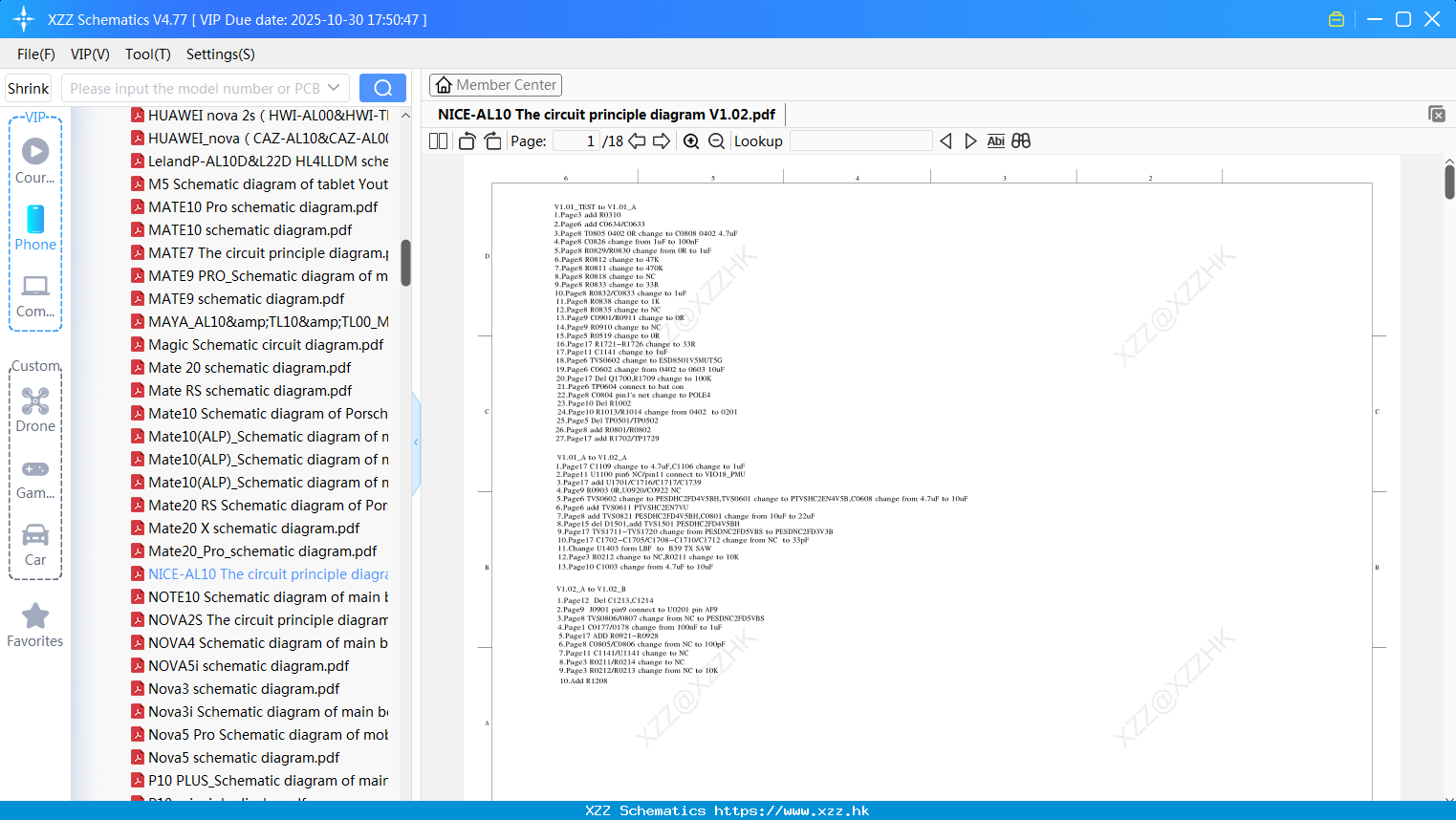Click the XZZ Schematics app logo

[24, 19]
